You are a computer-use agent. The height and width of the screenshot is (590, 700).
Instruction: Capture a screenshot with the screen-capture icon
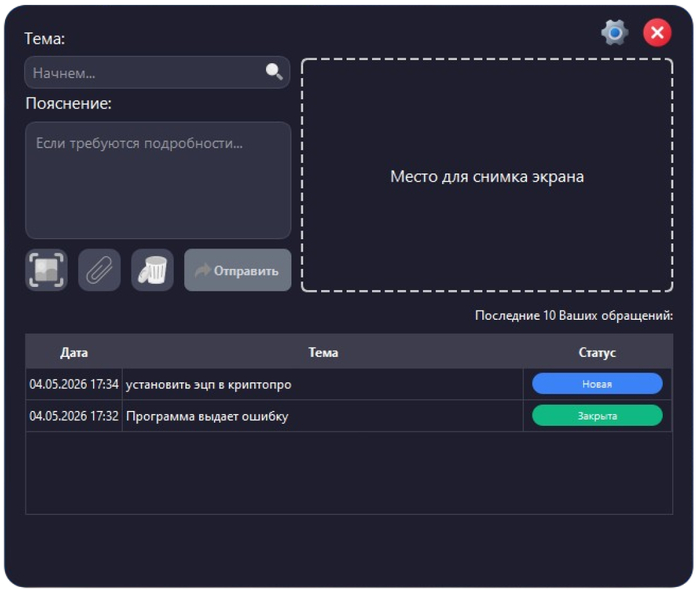click(x=46, y=270)
